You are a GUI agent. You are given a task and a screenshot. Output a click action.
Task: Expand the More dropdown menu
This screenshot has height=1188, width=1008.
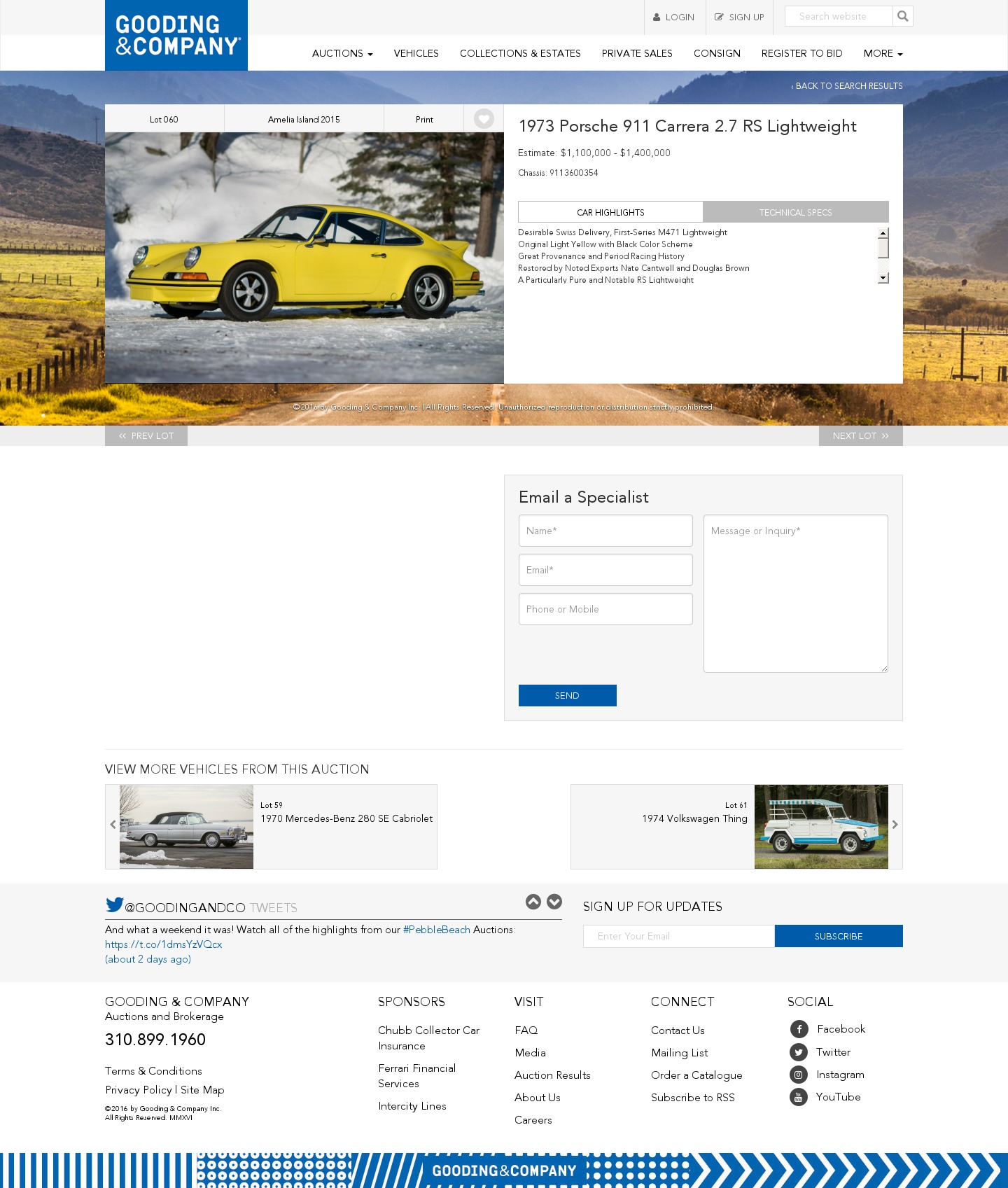tap(883, 53)
